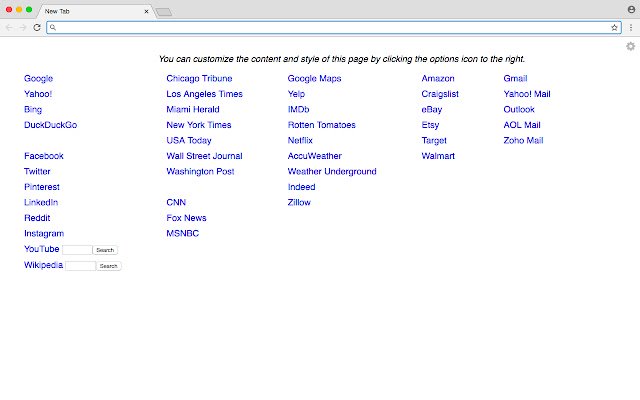This screenshot has height=400, width=640.
Task: Go to Yelp
Action: coord(296,94)
